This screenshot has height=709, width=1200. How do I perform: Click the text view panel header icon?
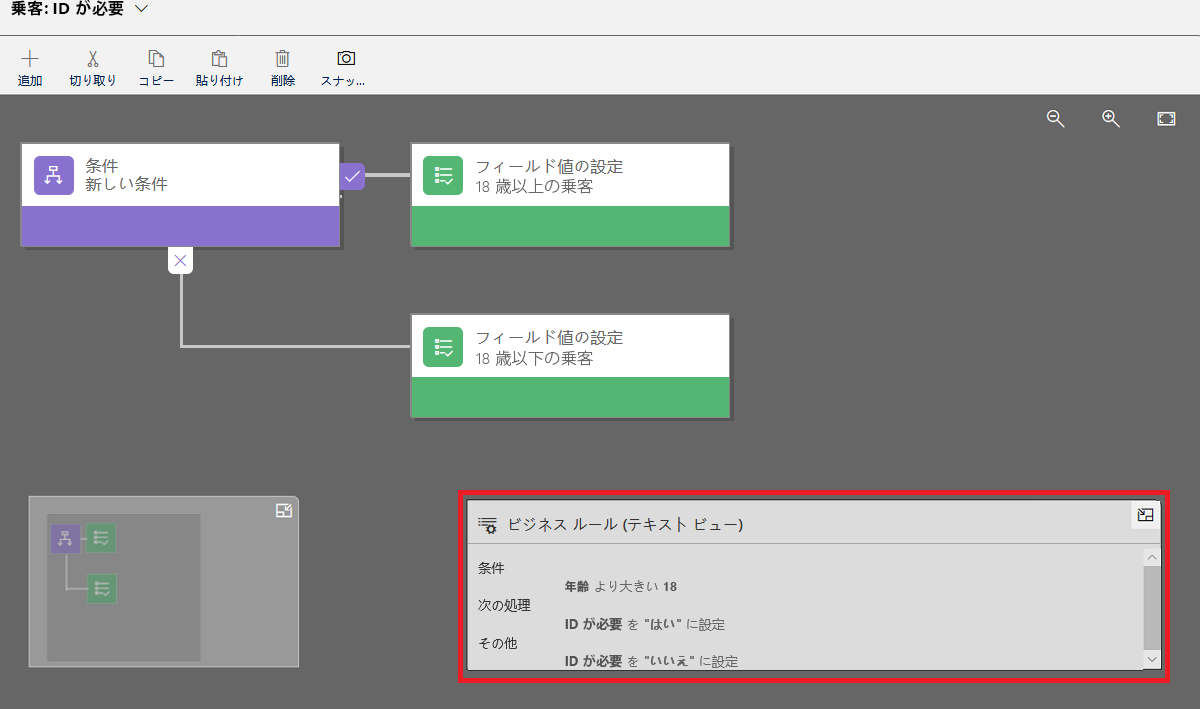487,524
